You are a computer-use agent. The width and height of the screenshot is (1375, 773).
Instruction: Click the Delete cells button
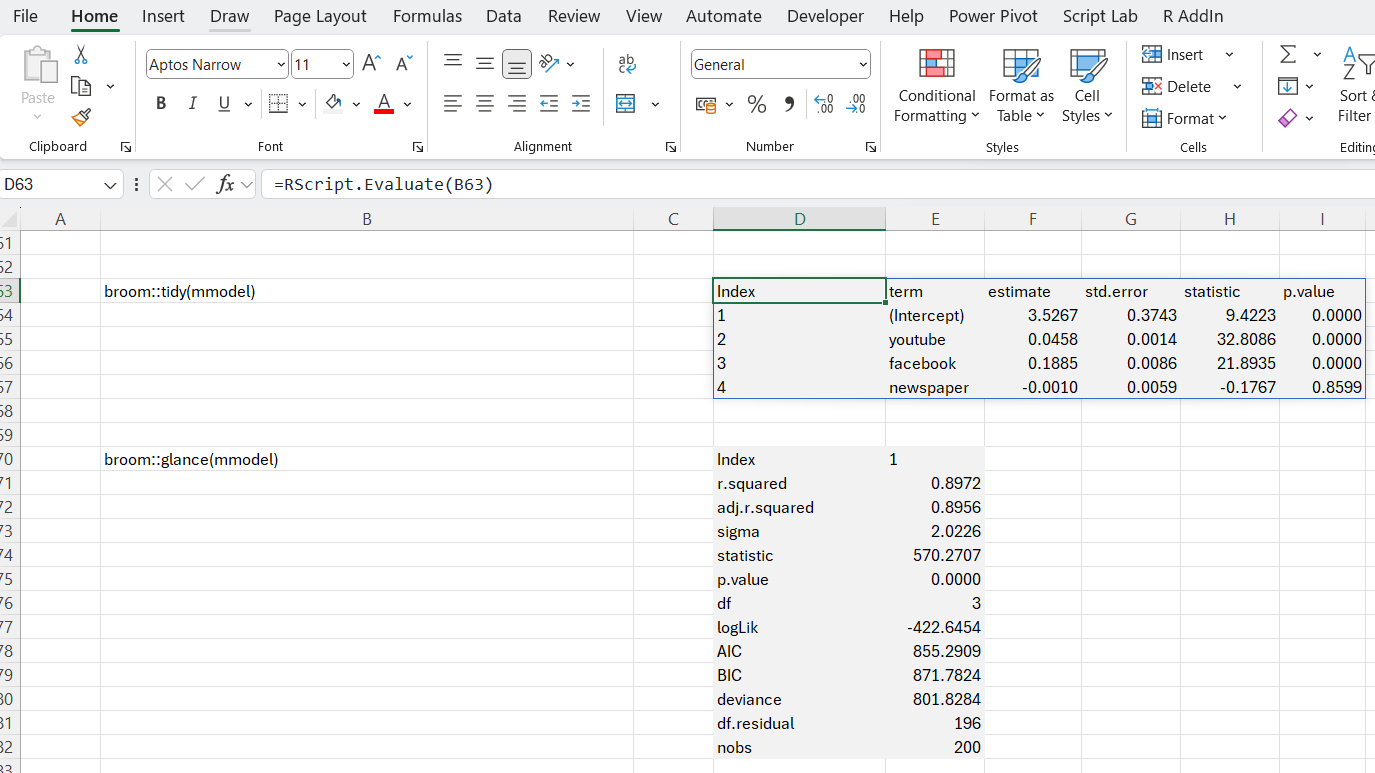1178,87
